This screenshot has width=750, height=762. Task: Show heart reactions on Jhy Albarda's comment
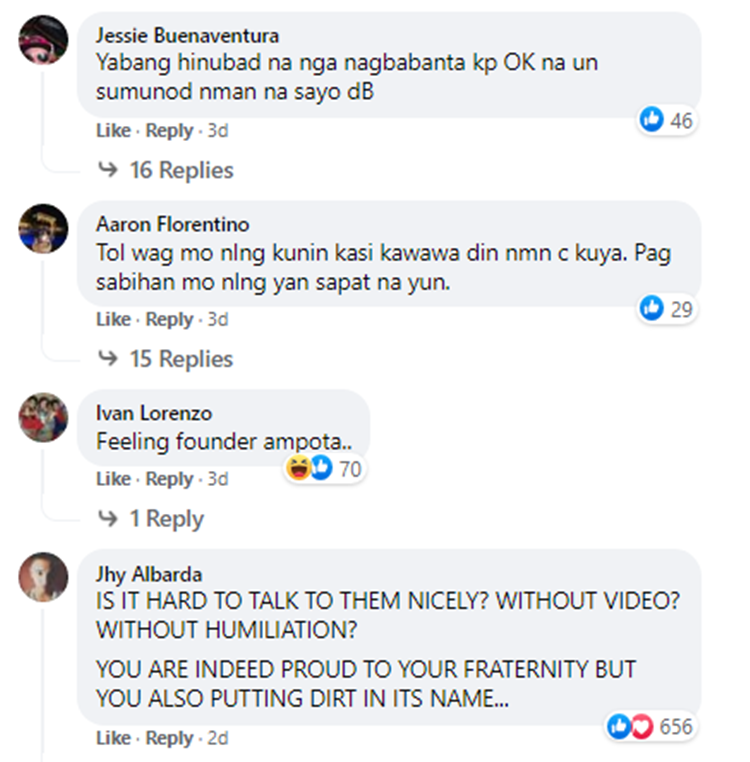pos(642,727)
